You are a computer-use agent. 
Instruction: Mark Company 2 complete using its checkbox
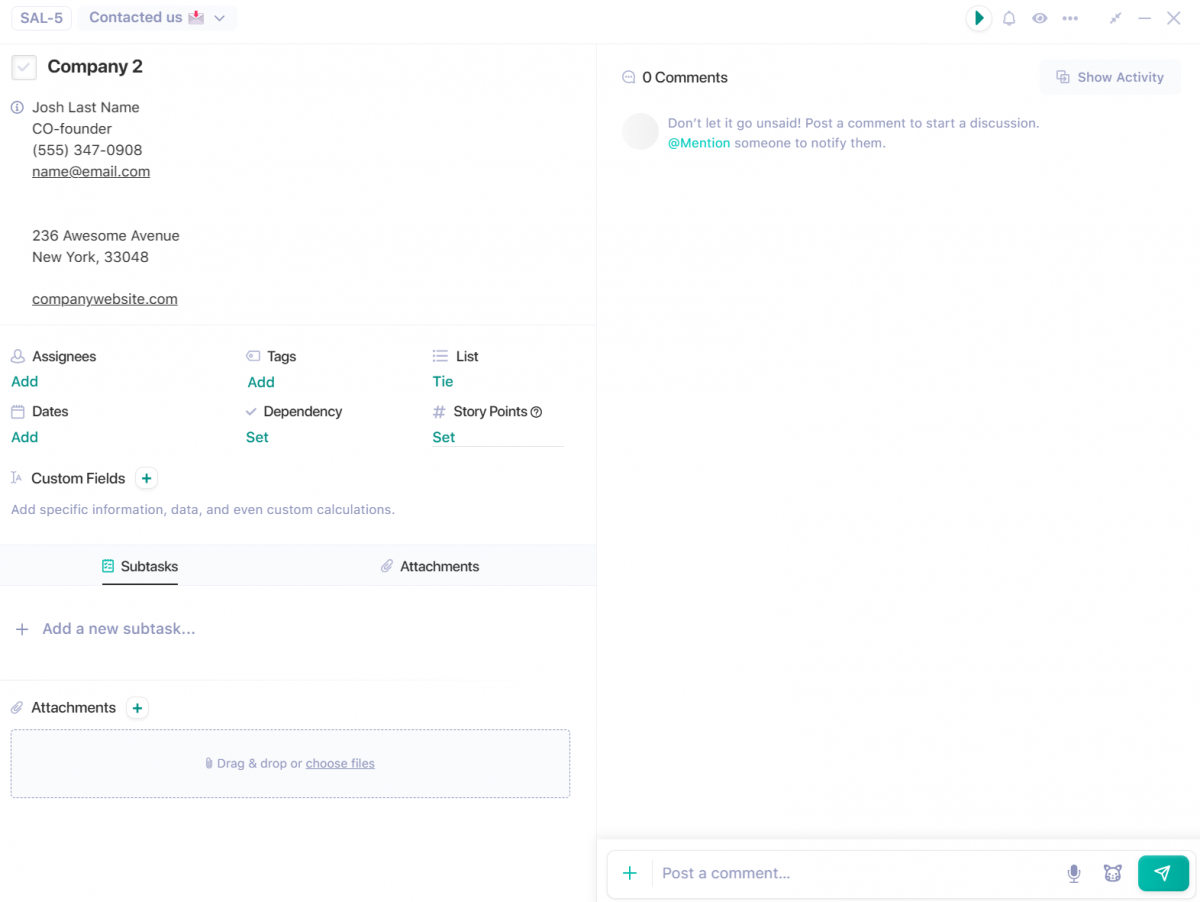point(23,67)
